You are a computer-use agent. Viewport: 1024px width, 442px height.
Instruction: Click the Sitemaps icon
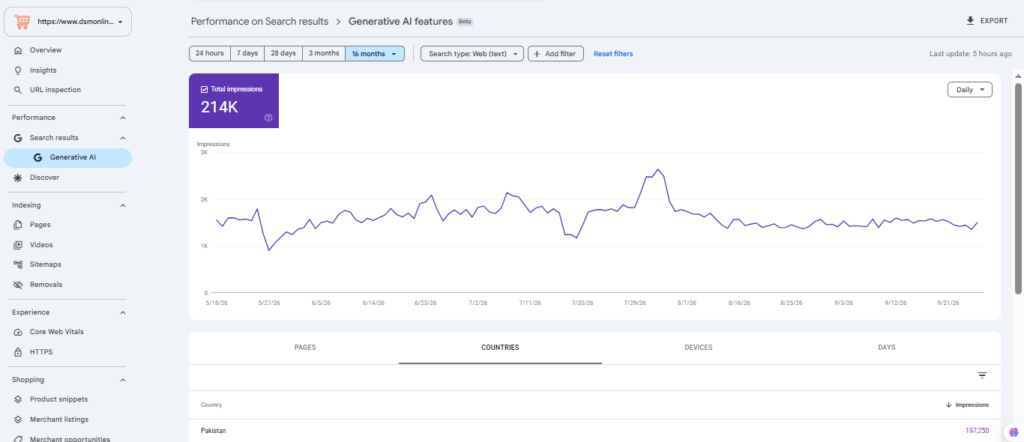point(18,264)
